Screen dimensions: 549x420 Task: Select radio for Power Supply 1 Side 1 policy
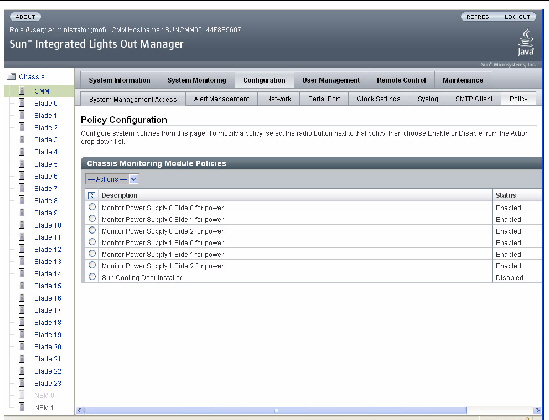point(92,253)
